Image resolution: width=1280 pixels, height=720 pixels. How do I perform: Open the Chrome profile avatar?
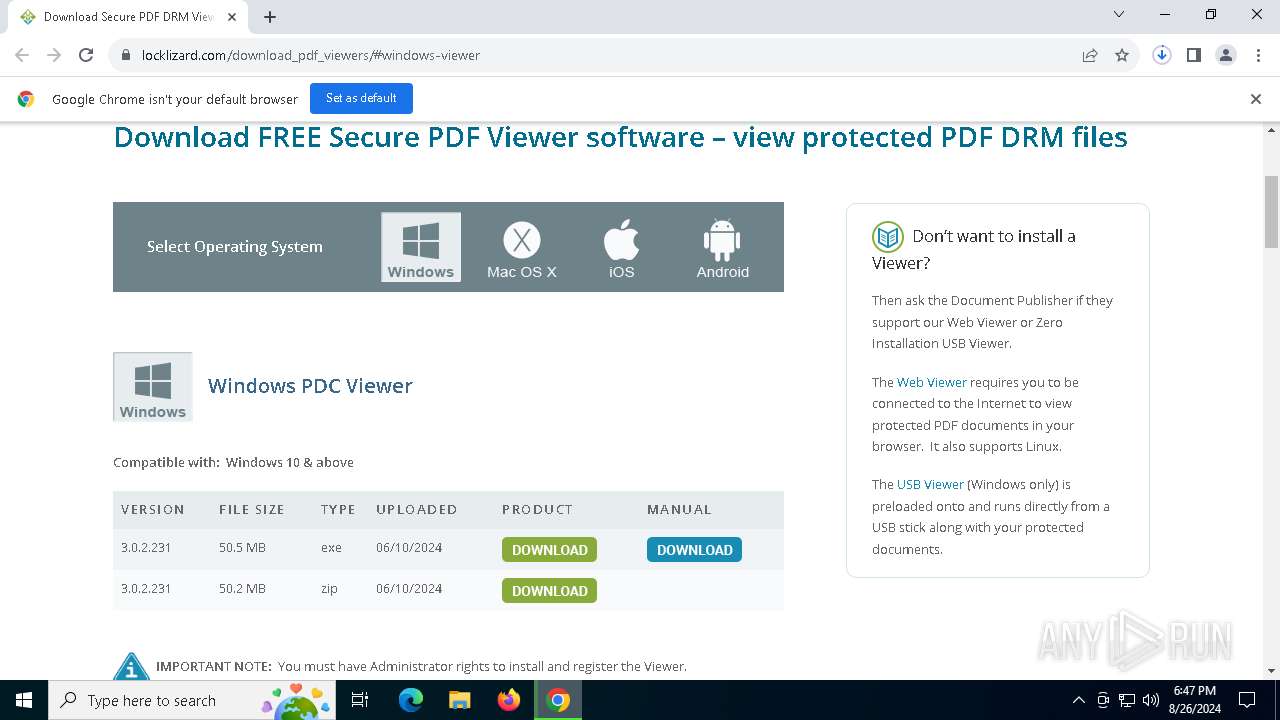tap(1226, 55)
